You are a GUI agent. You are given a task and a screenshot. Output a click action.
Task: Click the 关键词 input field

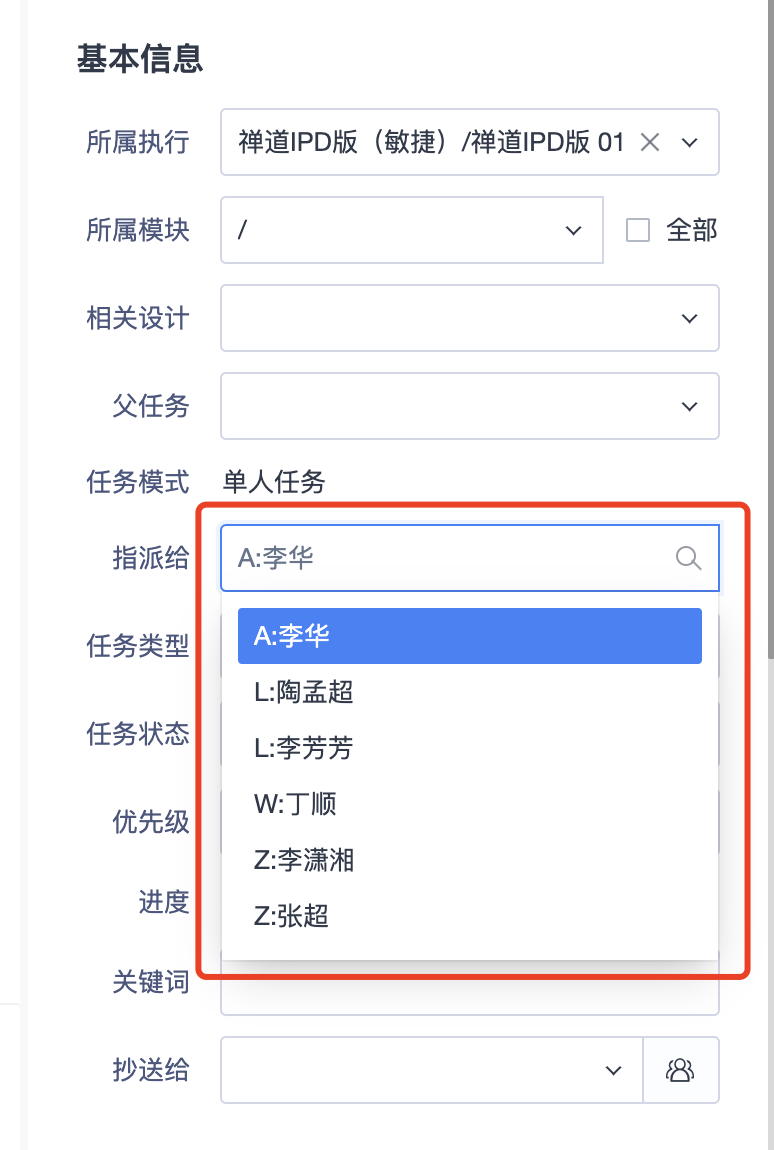point(470,990)
